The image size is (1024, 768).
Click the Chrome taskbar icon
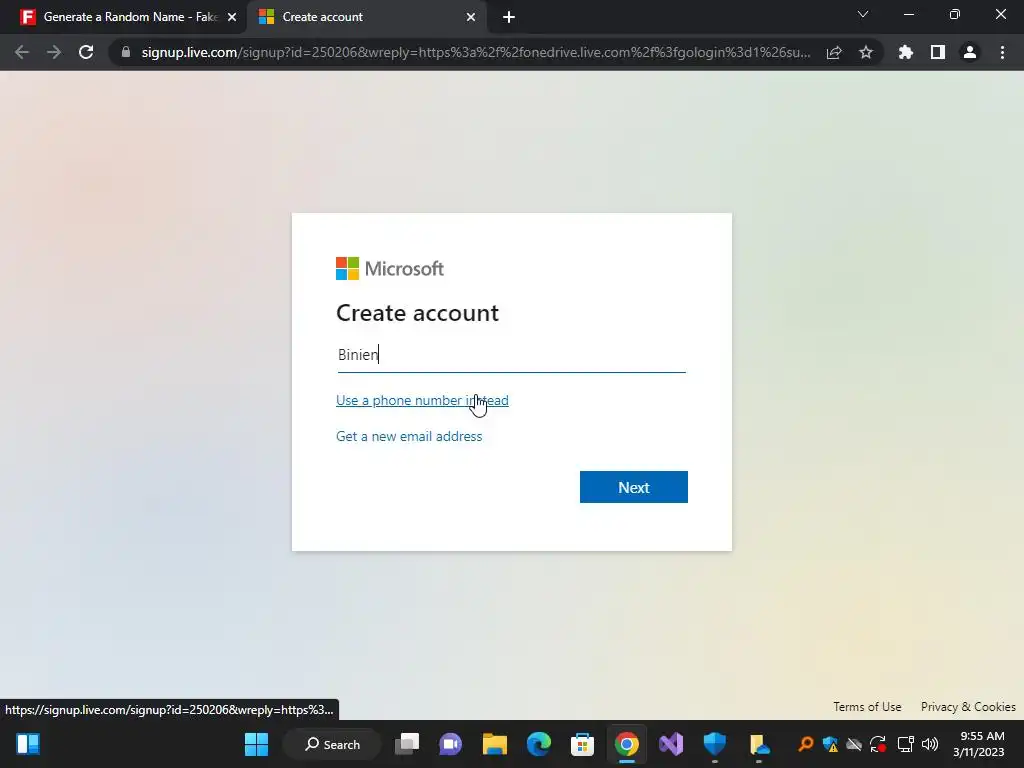[626, 744]
